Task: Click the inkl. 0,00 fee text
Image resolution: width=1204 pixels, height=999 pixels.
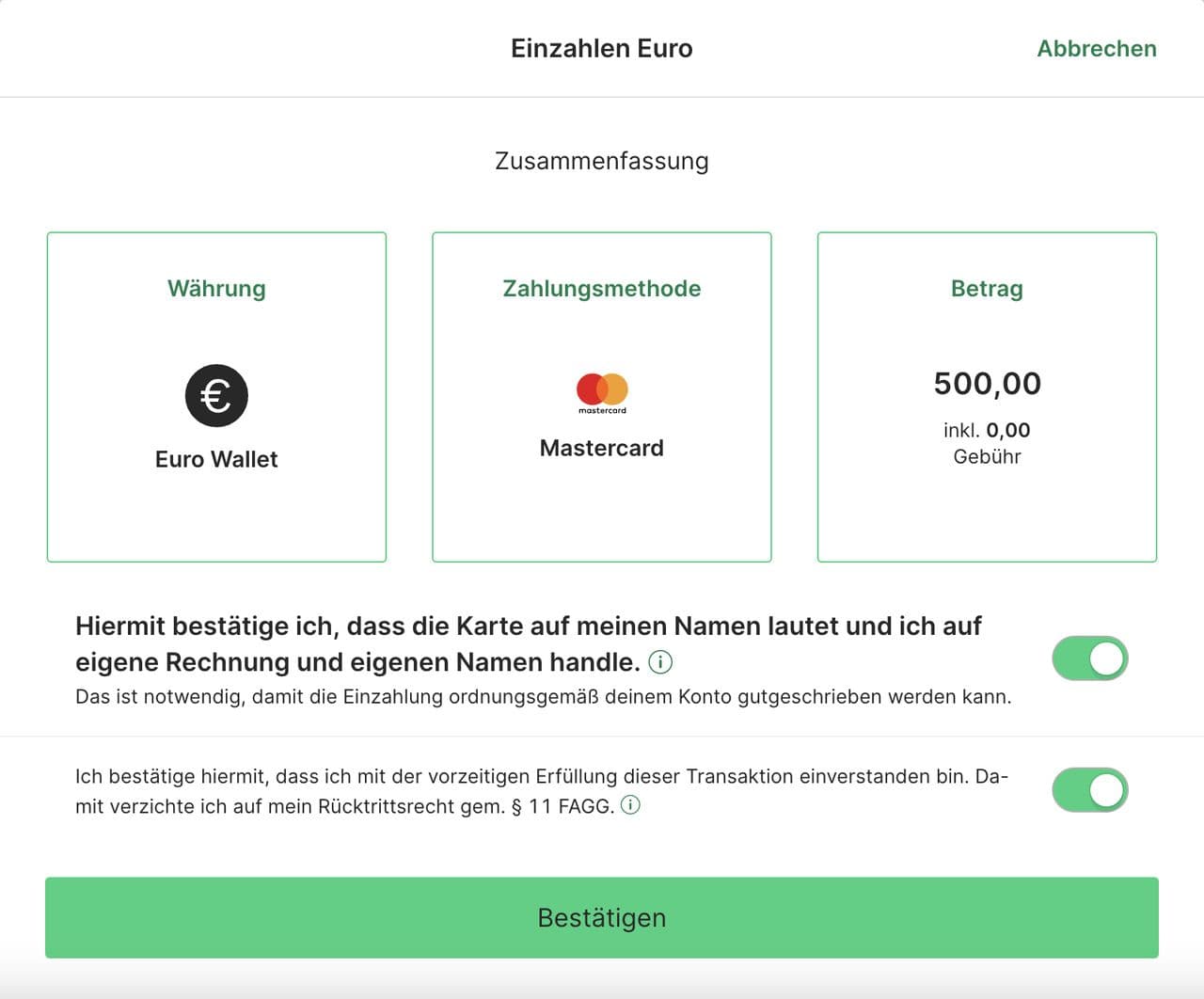Action: (987, 431)
